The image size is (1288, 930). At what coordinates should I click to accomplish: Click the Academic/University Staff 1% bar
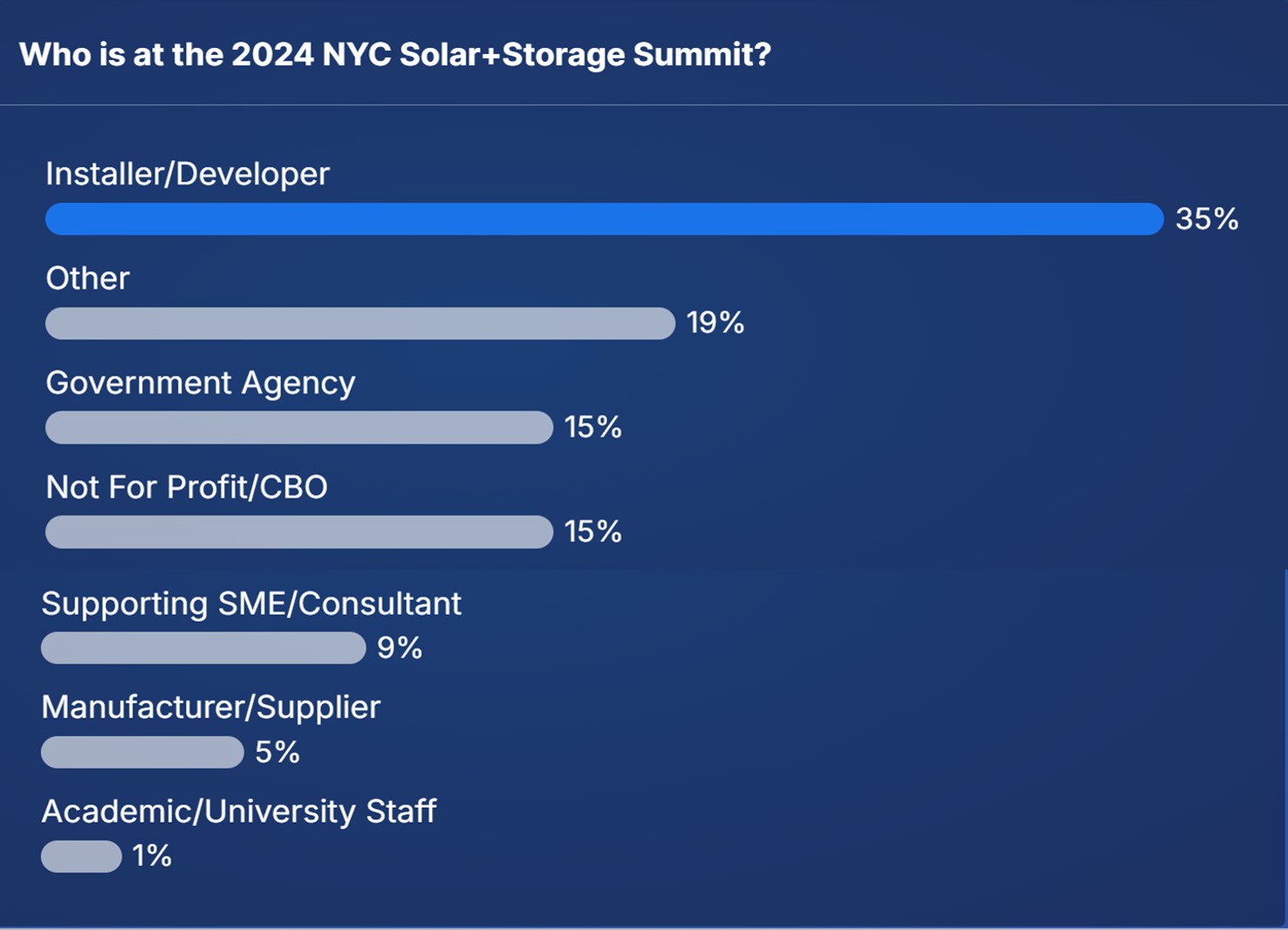[x=81, y=856]
